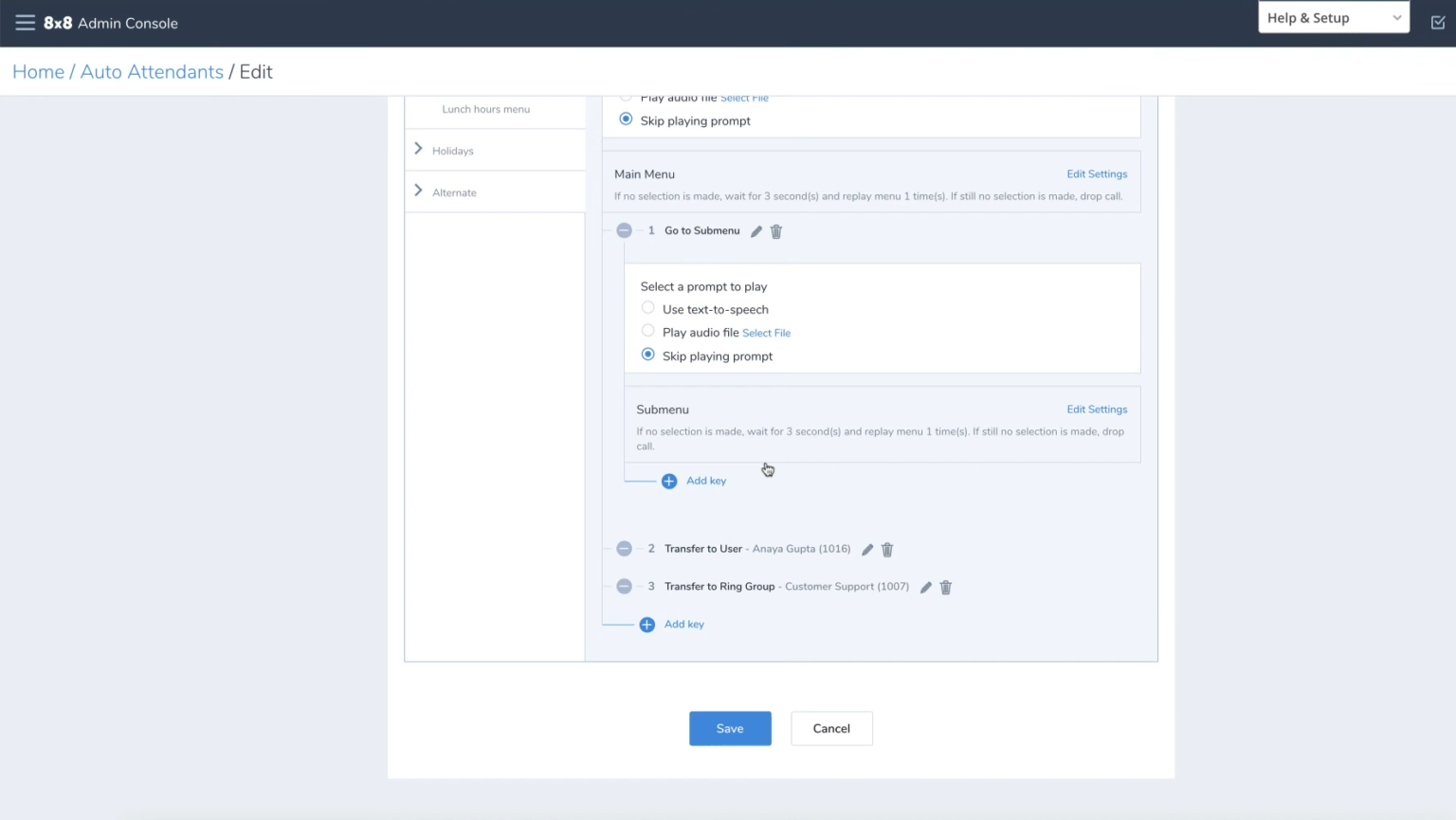
Task: Click the checklist icon in top-right corner
Action: pyautogui.click(x=1437, y=23)
